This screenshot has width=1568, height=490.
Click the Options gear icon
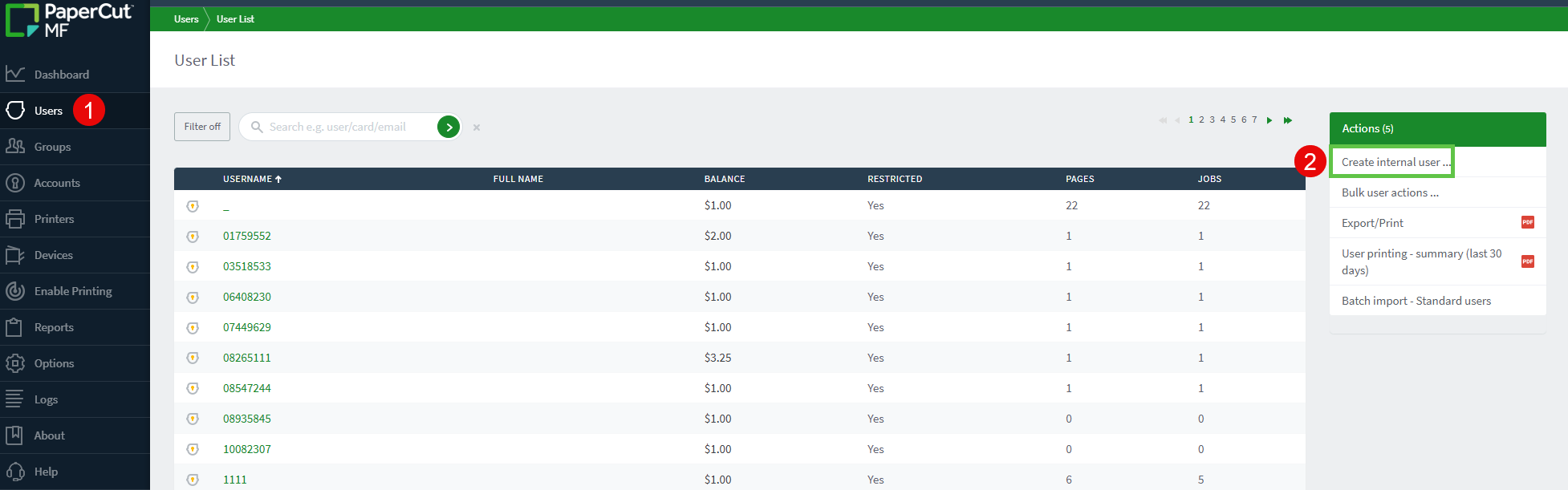coord(15,363)
